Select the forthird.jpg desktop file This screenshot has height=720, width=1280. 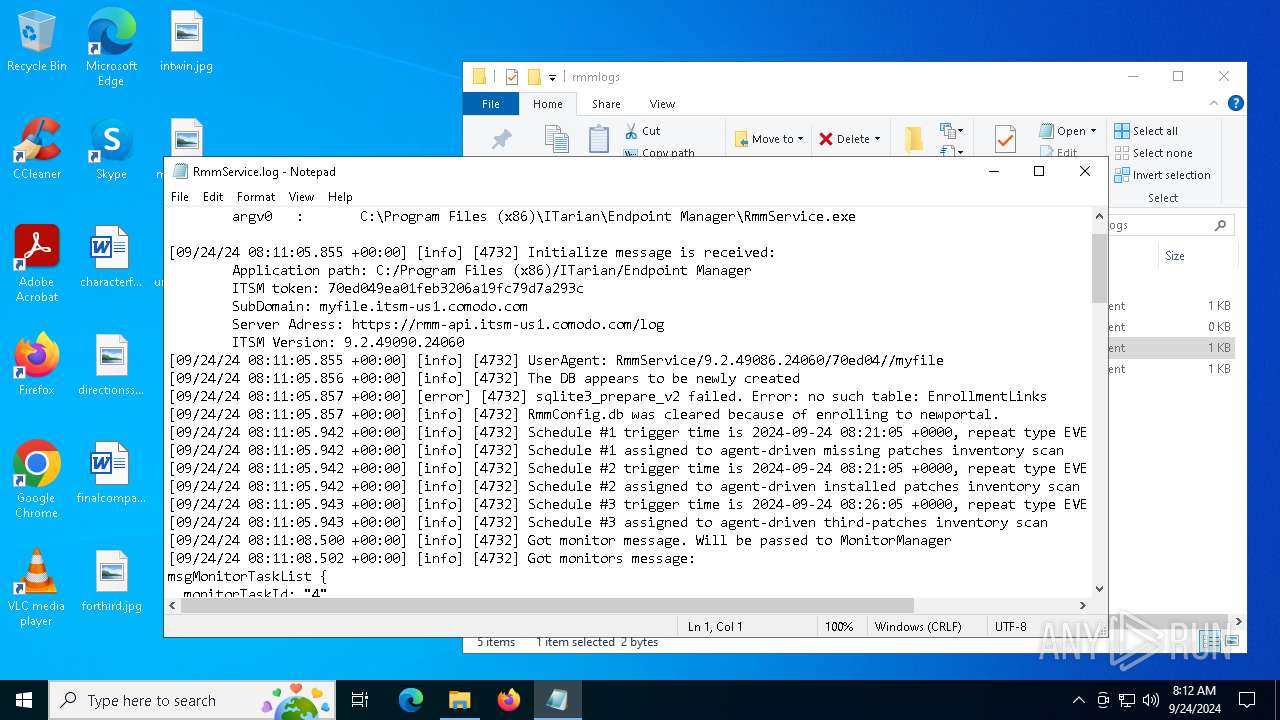[111, 582]
